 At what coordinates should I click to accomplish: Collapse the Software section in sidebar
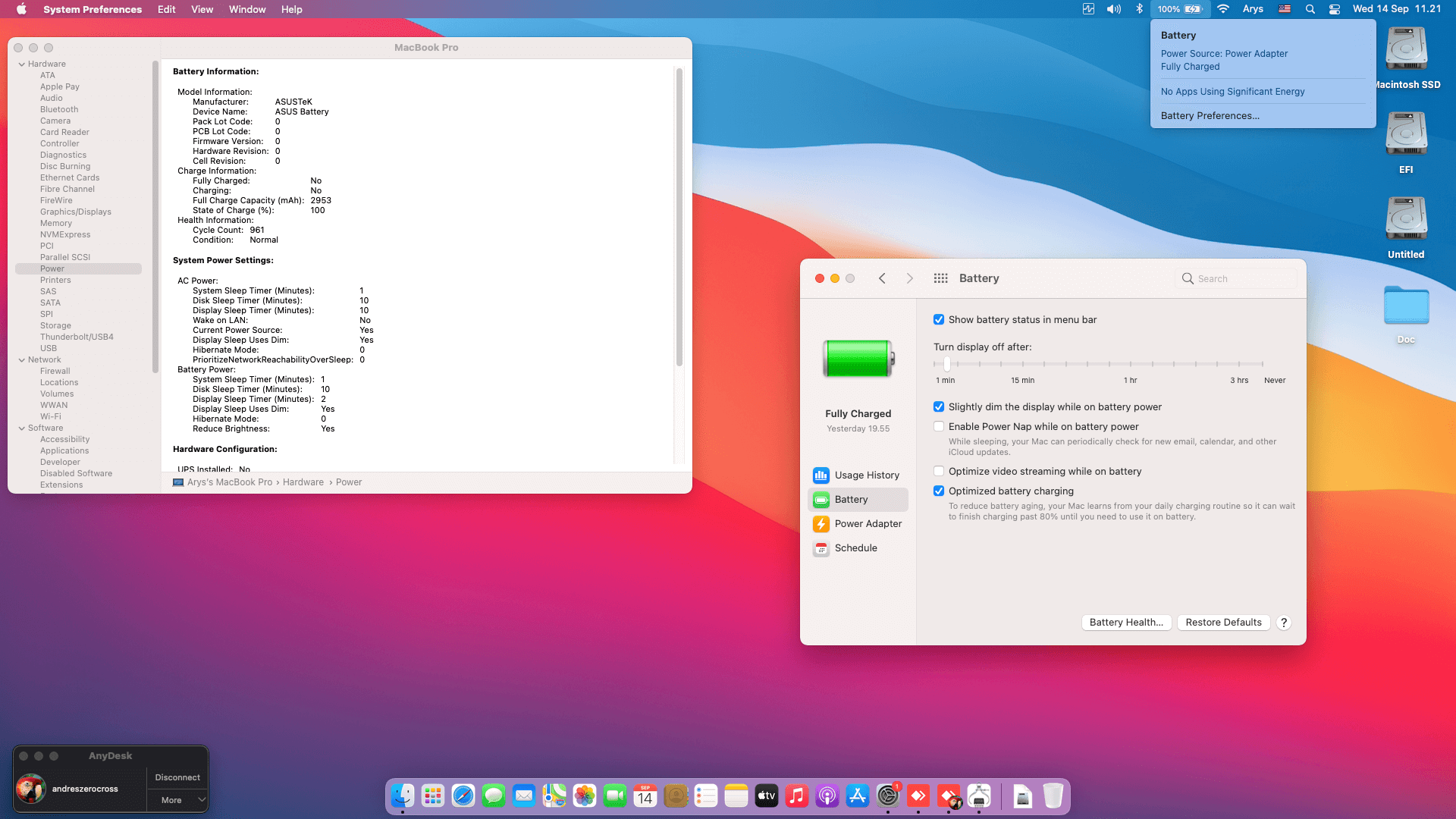click(x=22, y=428)
